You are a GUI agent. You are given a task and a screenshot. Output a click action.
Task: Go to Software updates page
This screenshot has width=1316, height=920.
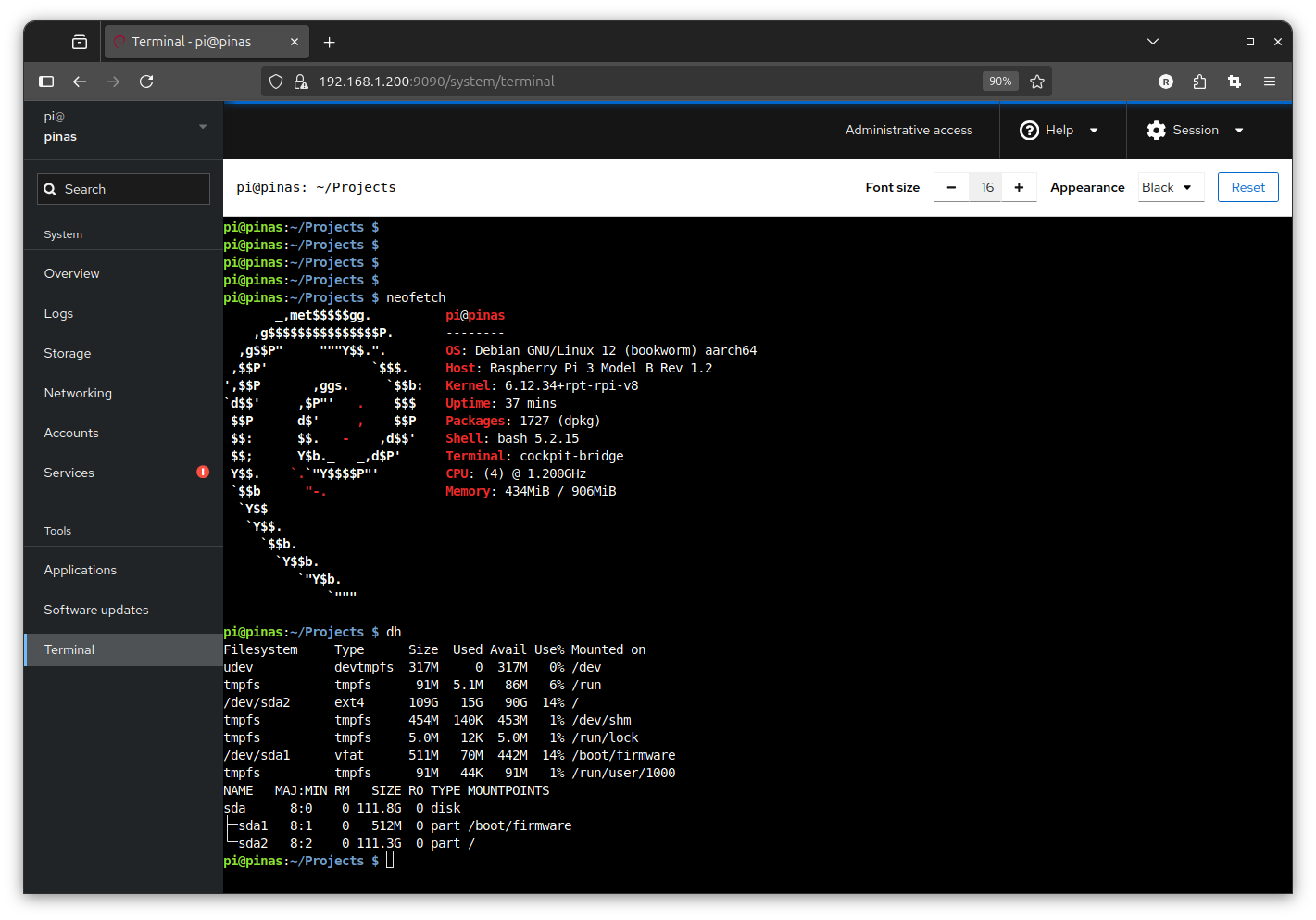point(123,611)
